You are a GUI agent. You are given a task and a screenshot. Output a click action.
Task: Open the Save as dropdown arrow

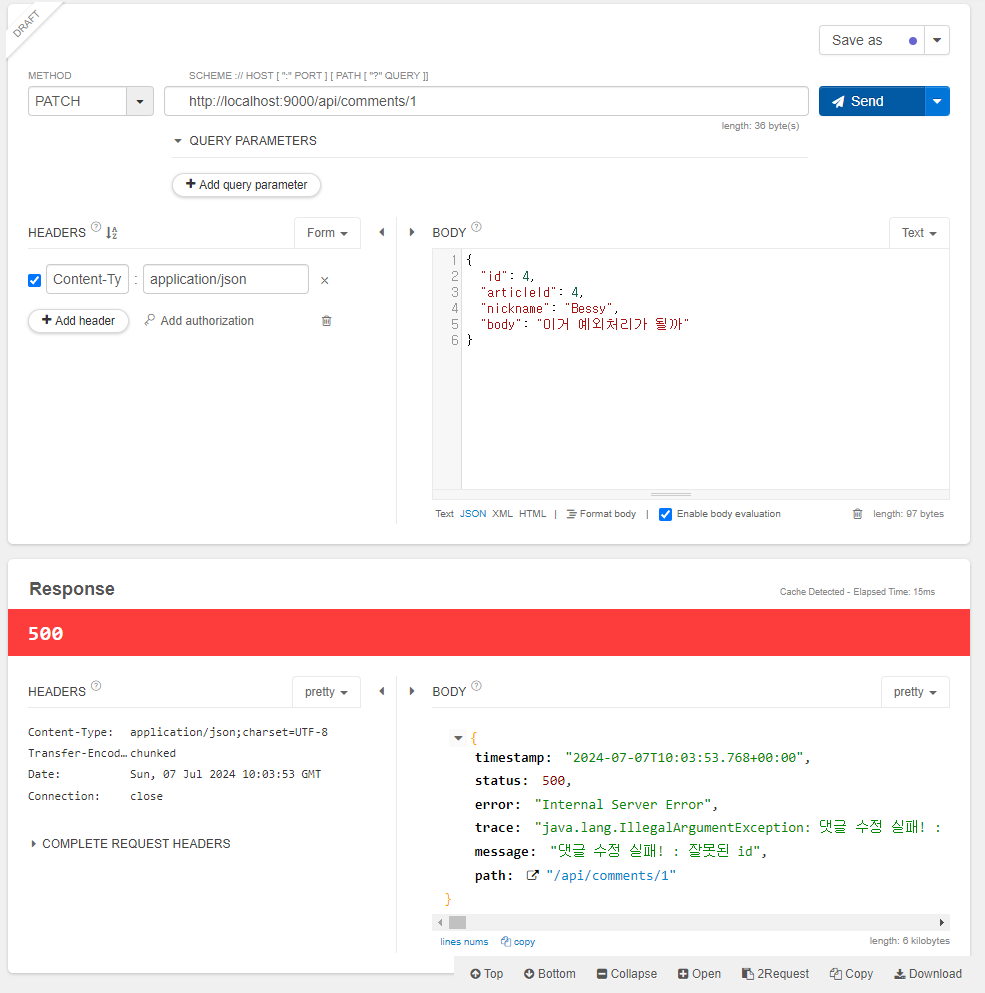937,41
